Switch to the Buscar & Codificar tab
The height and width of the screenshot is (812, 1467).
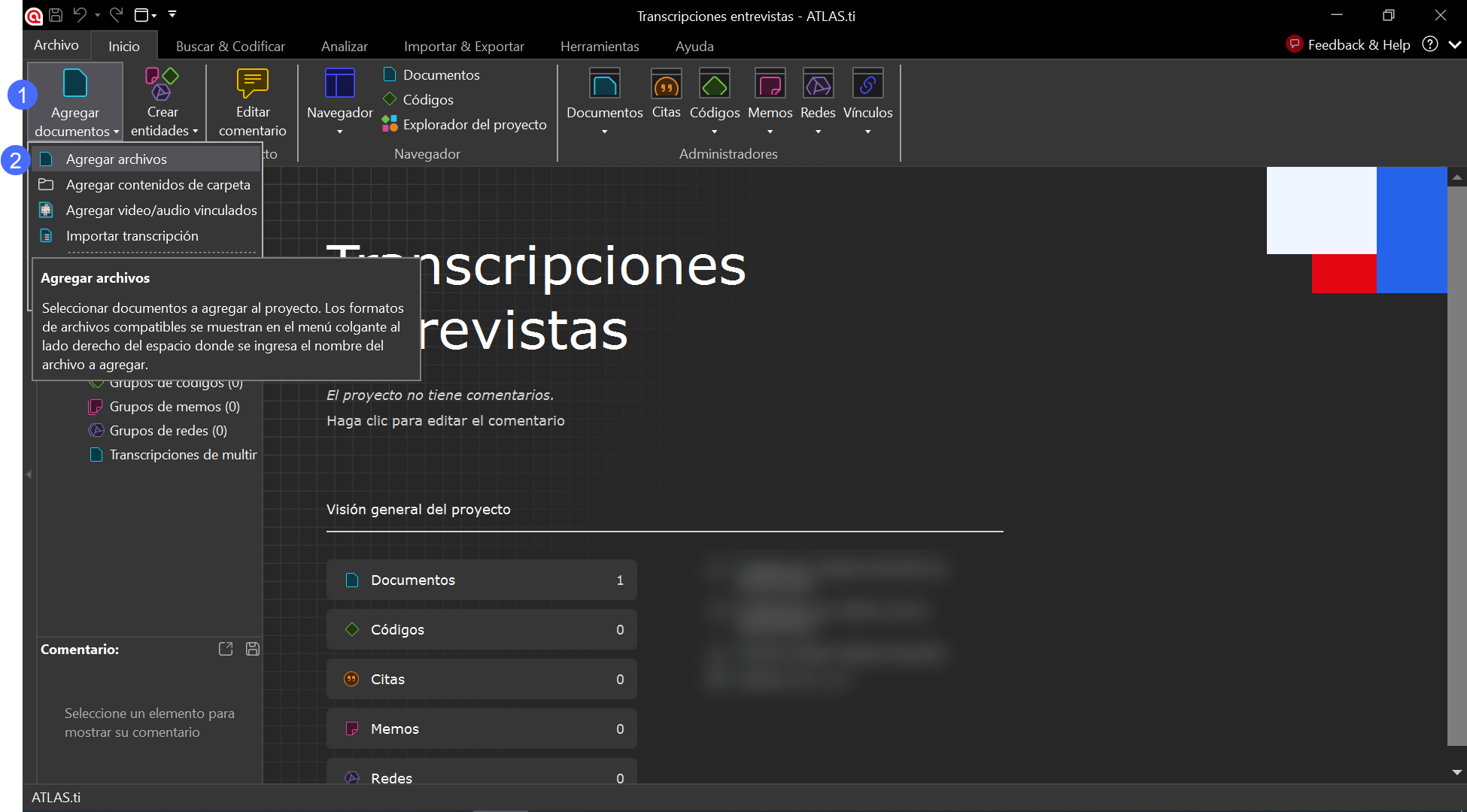tap(230, 47)
